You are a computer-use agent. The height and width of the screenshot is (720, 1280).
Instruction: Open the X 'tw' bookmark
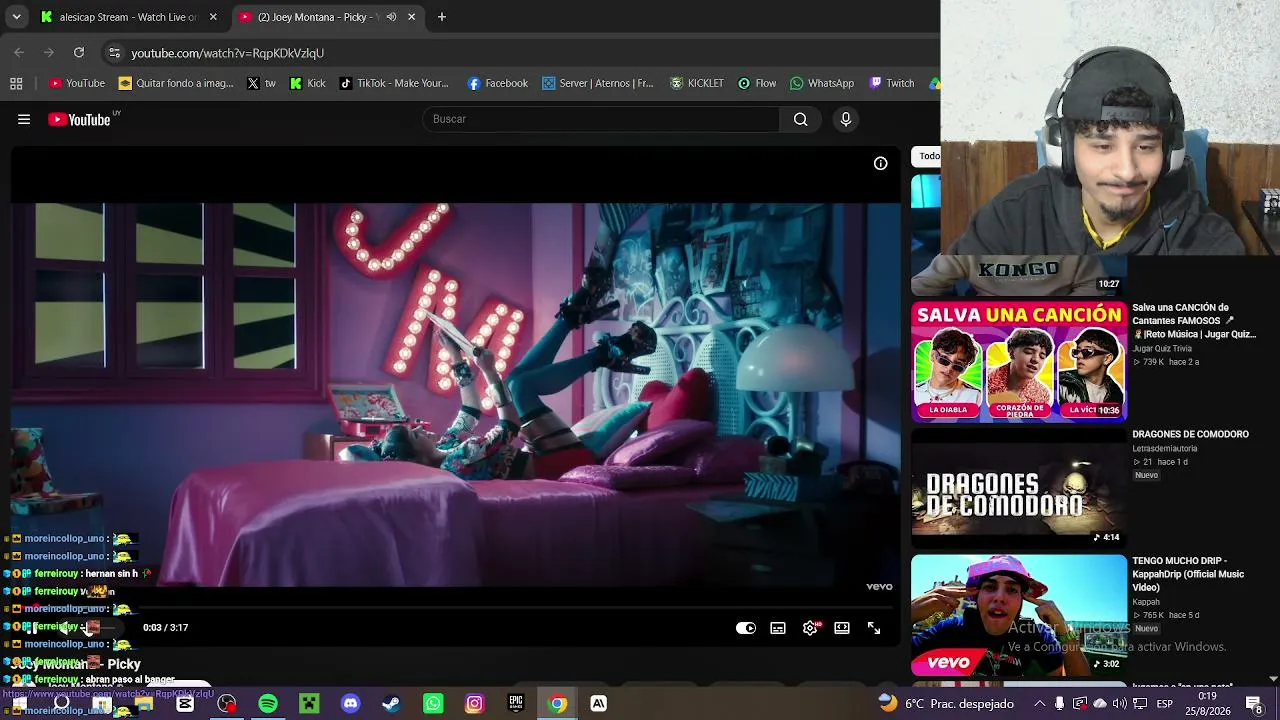pyautogui.click(x=262, y=84)
